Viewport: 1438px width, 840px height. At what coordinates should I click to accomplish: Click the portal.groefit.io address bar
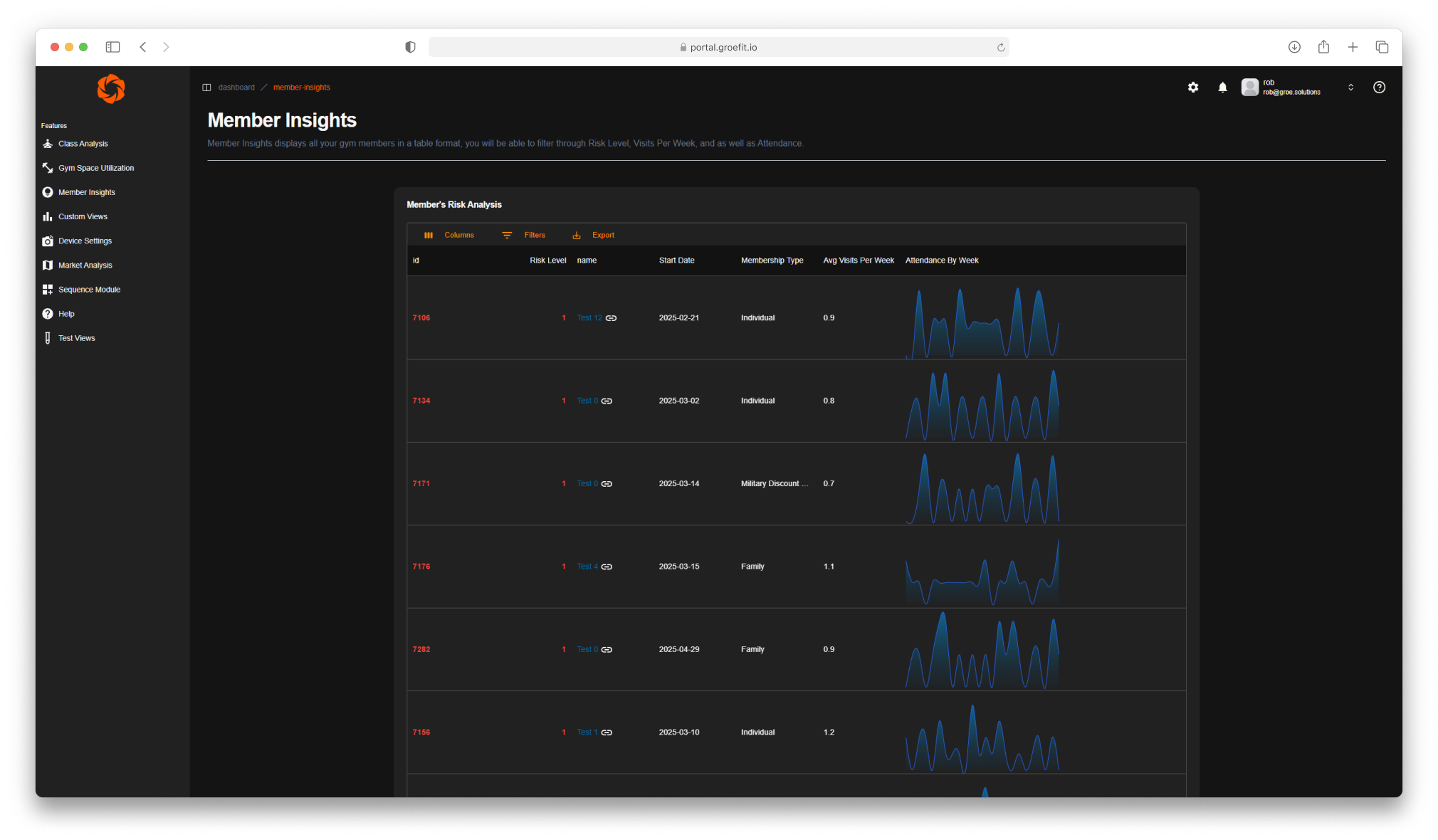[718, 47]
